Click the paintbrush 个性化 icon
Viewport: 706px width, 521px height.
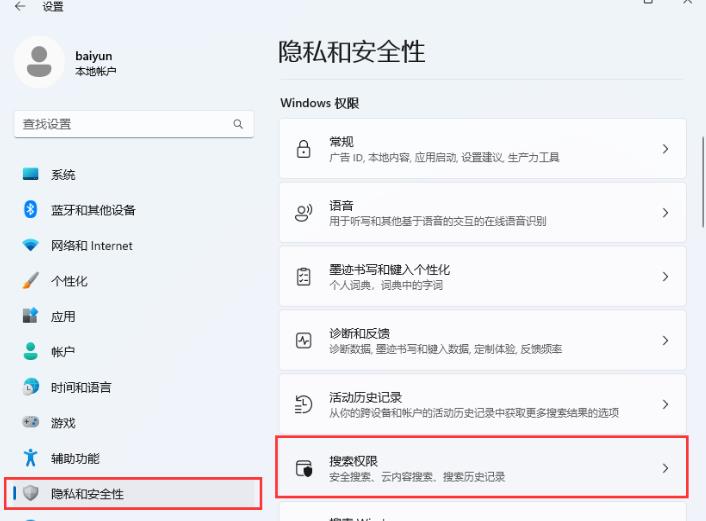(31, 281)
